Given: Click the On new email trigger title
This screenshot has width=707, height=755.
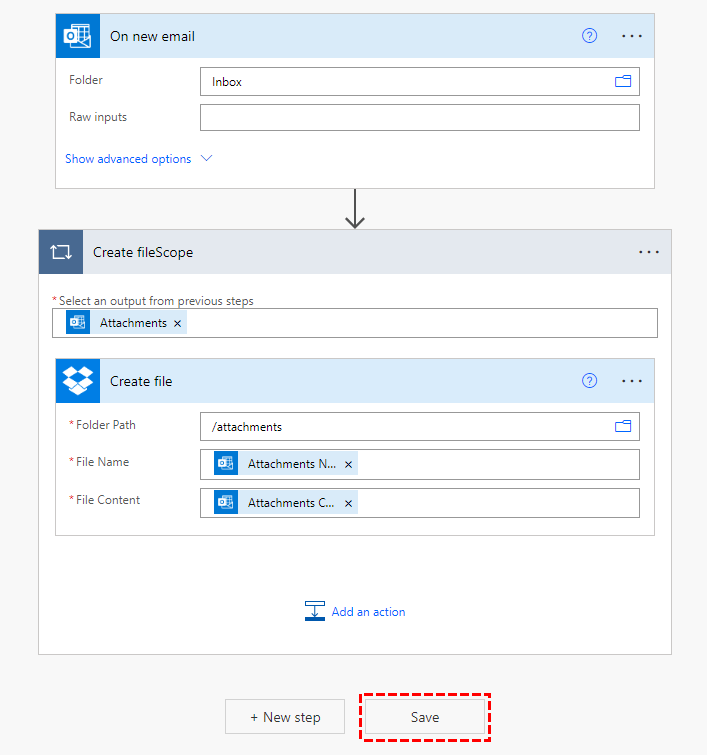Looking at the screenshot, I should click(x=152, y=37).
